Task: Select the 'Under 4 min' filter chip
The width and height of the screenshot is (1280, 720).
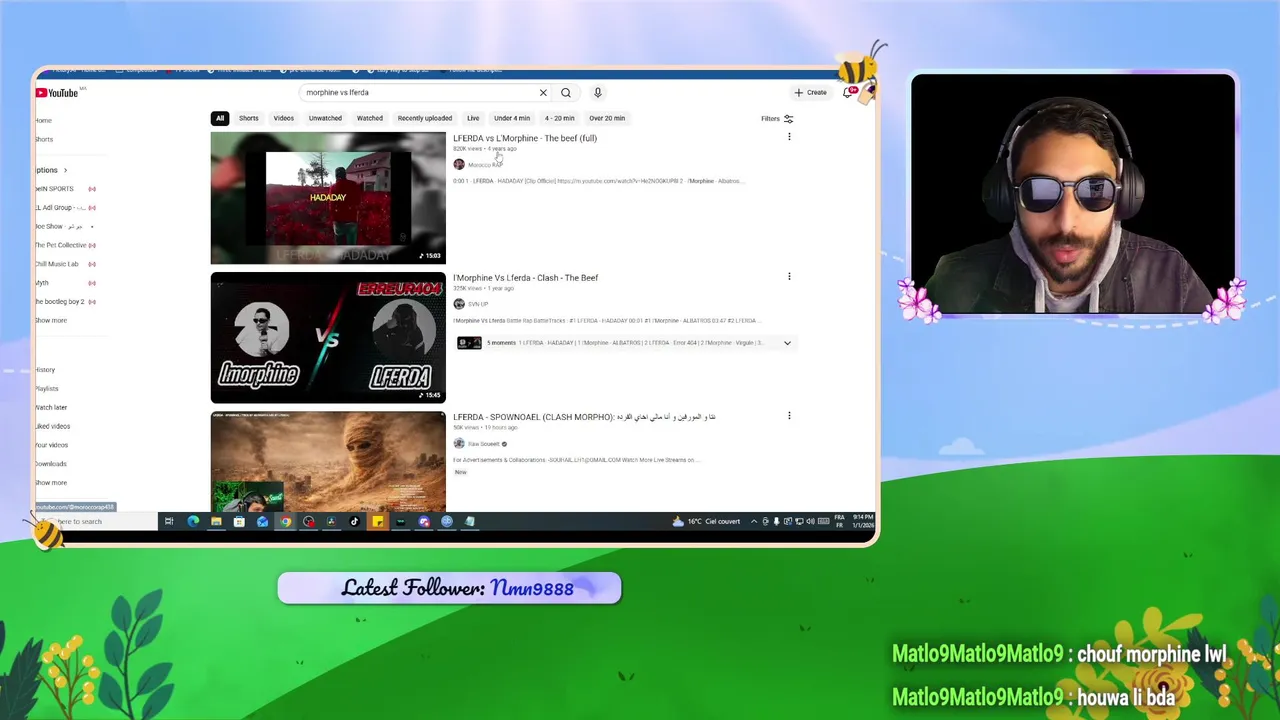Action: click(x=512, y=118)
